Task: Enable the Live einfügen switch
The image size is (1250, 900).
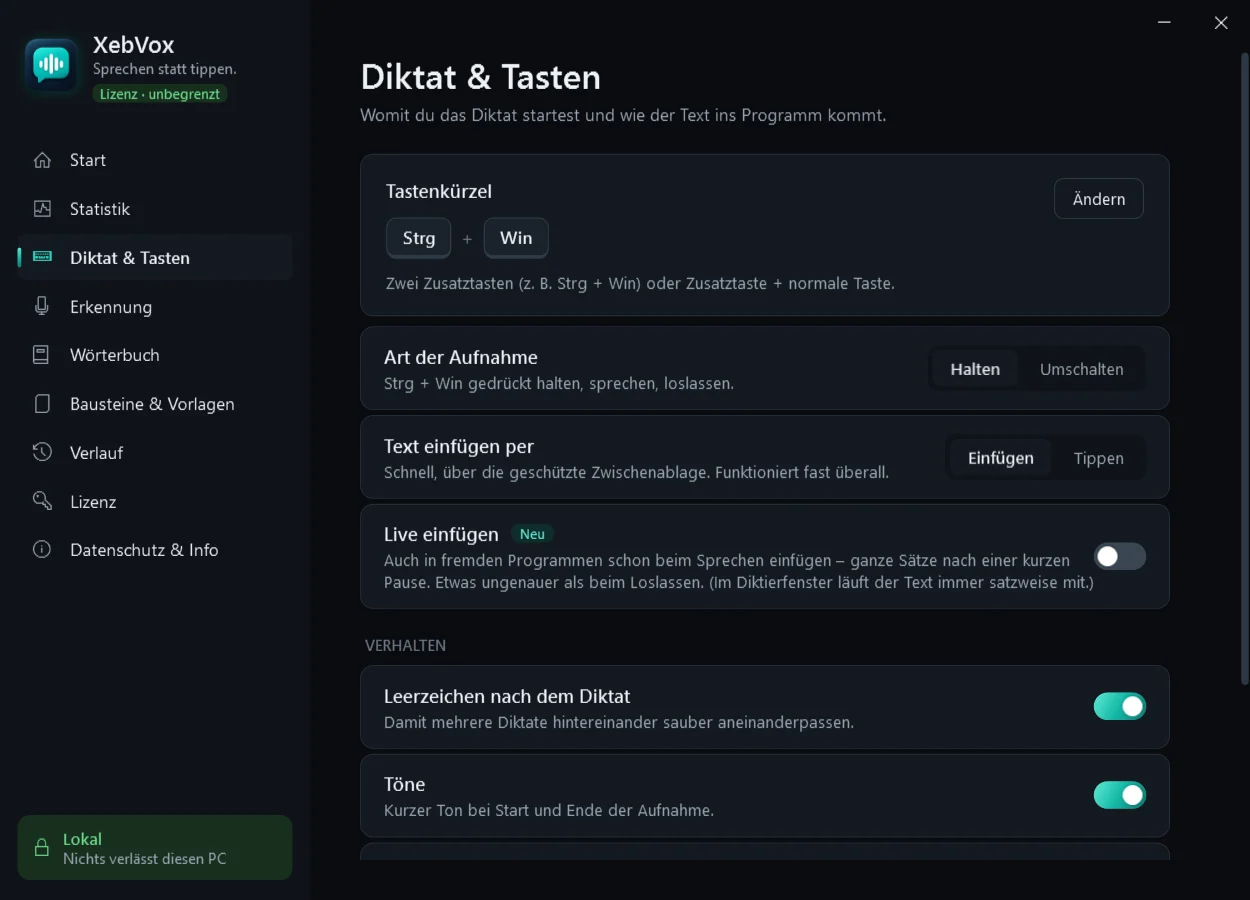Action: point(1120,557)
